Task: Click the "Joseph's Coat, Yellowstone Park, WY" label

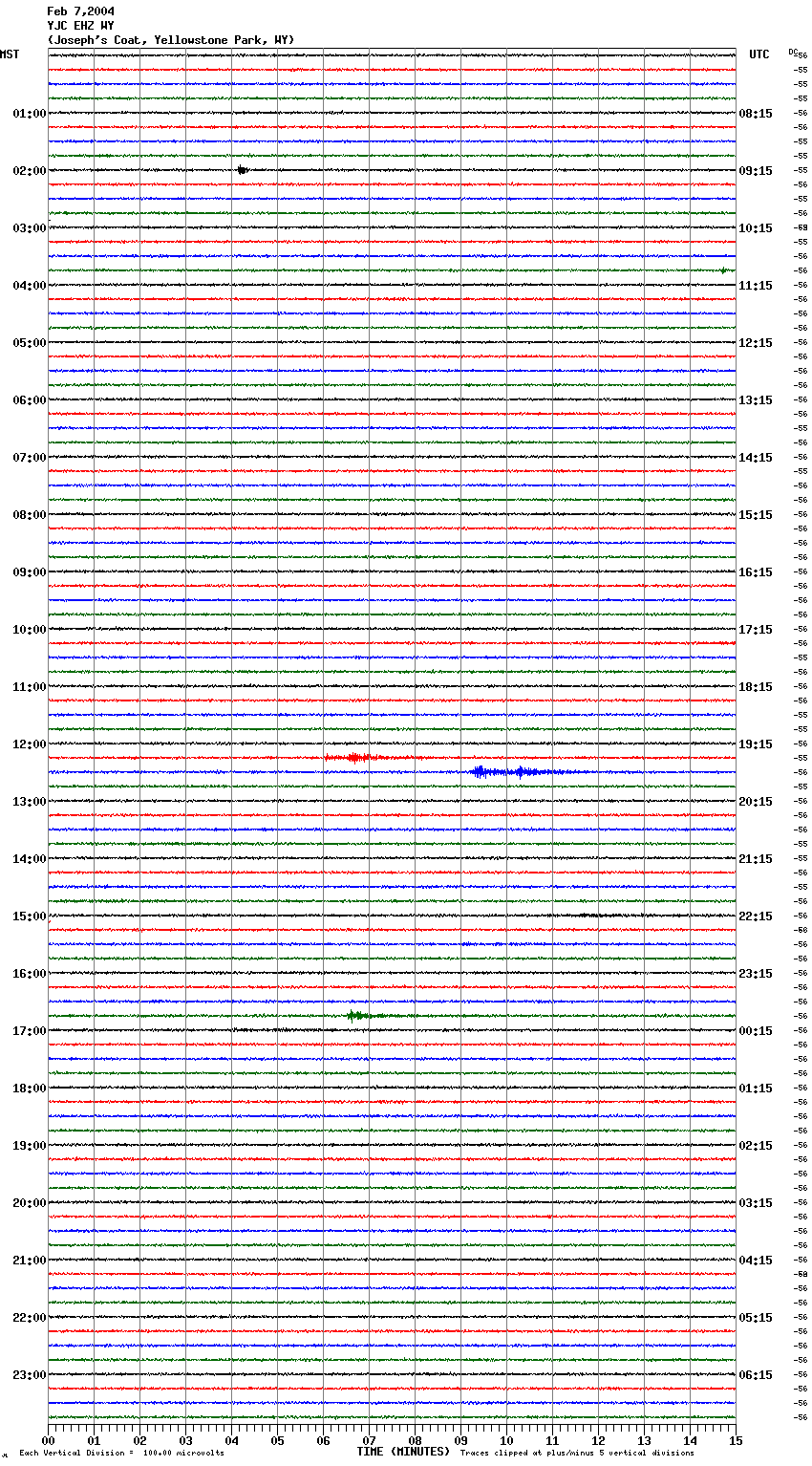Action: pos(171,40)
